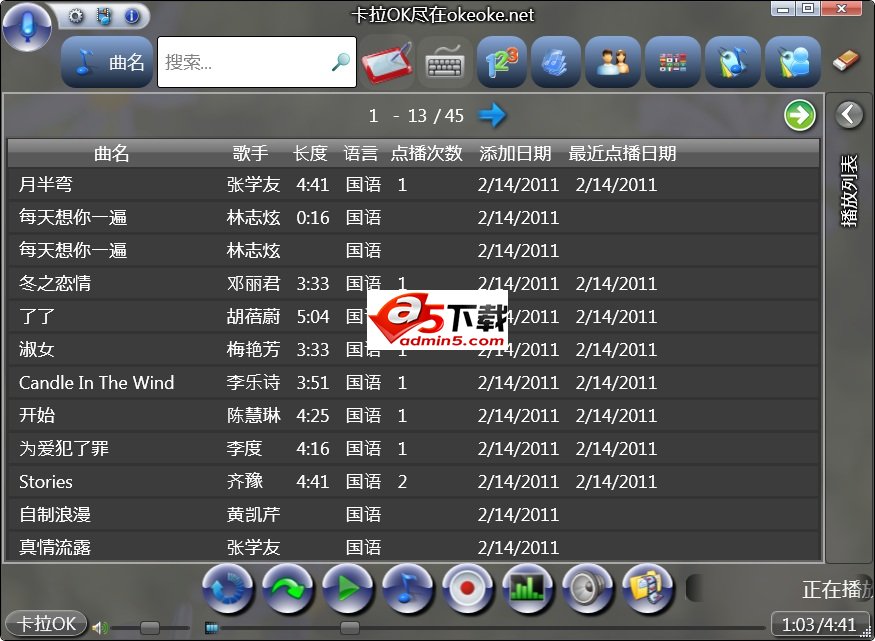The height and width of the screenshot is (641, 875).
Task: Click the green play button
Action: 348,589
